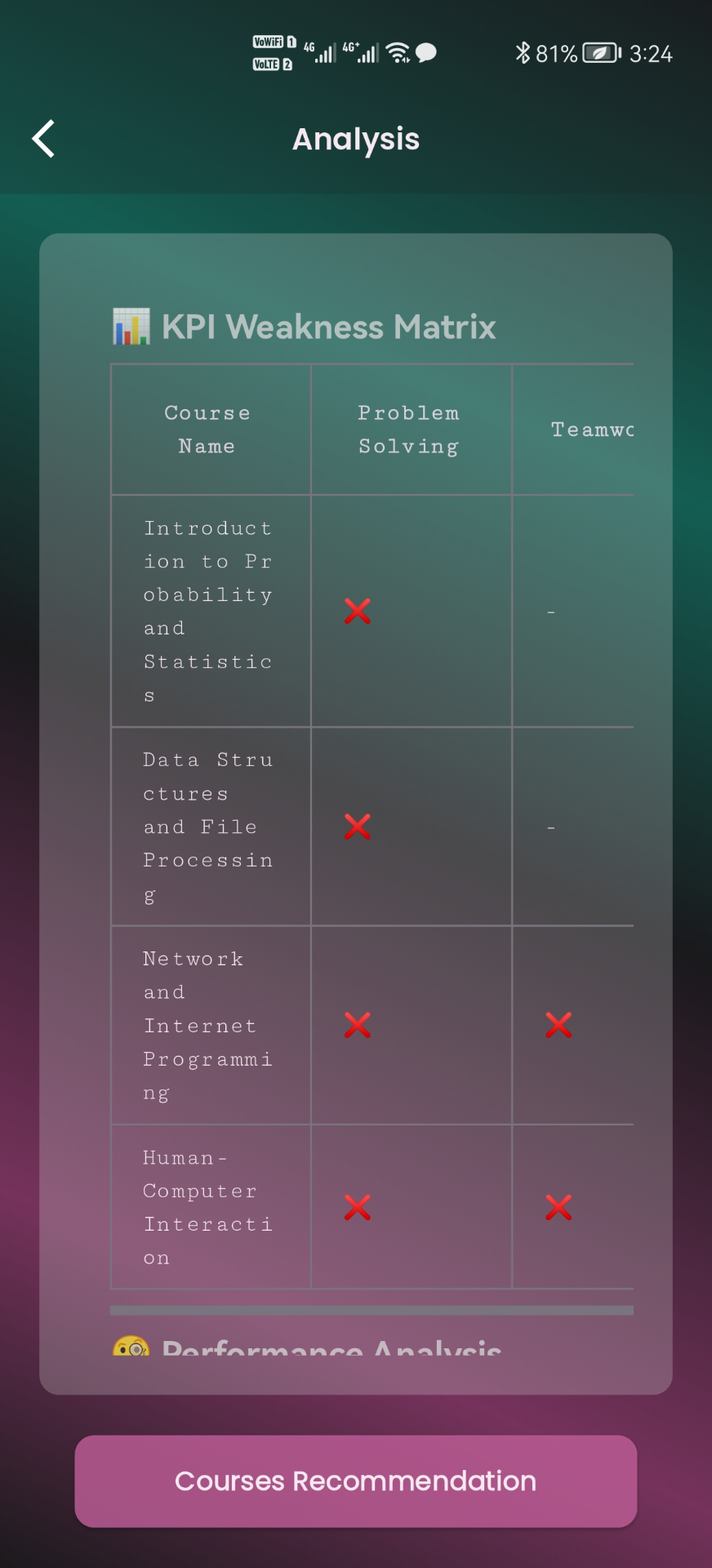
Task: Tap the horizontal scrollbar below the matrix
Action: pyautogui.click(x=372, y=1310)
